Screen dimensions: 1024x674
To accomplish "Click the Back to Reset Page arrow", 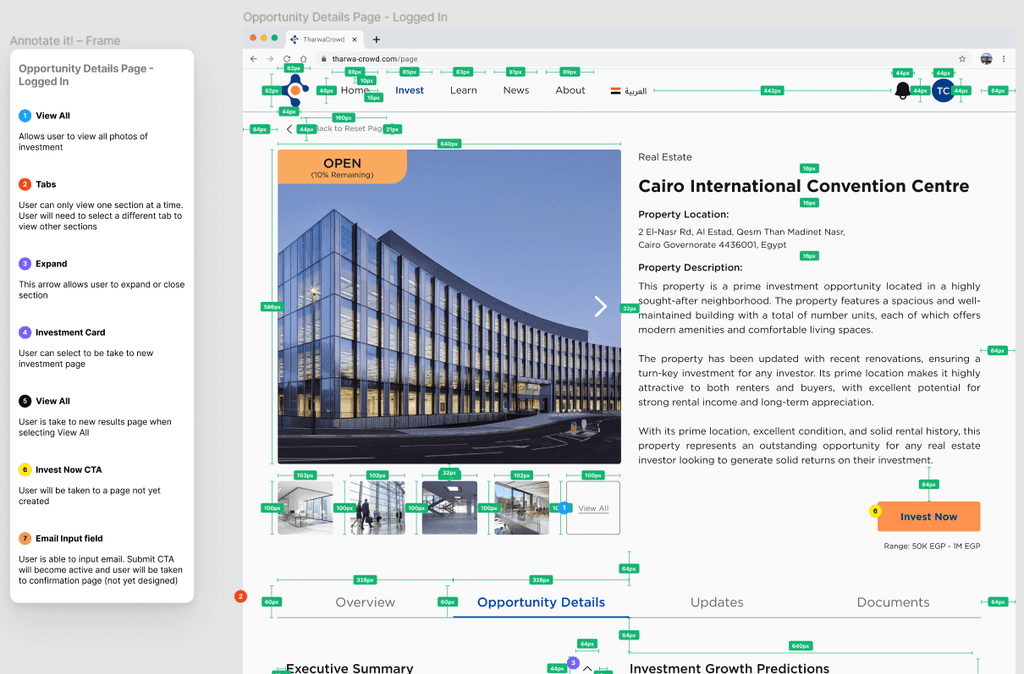I will pyautogui.click(x=289, y=129).
